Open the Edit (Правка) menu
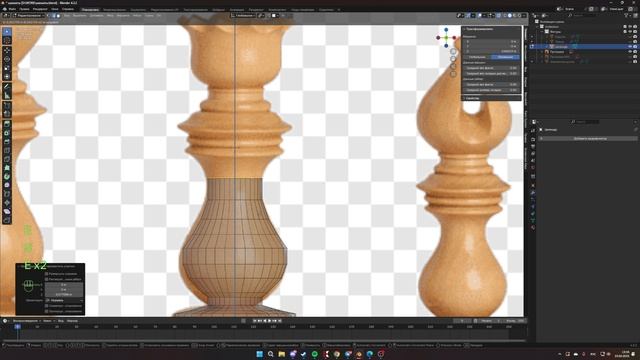 tap(24, 9)
